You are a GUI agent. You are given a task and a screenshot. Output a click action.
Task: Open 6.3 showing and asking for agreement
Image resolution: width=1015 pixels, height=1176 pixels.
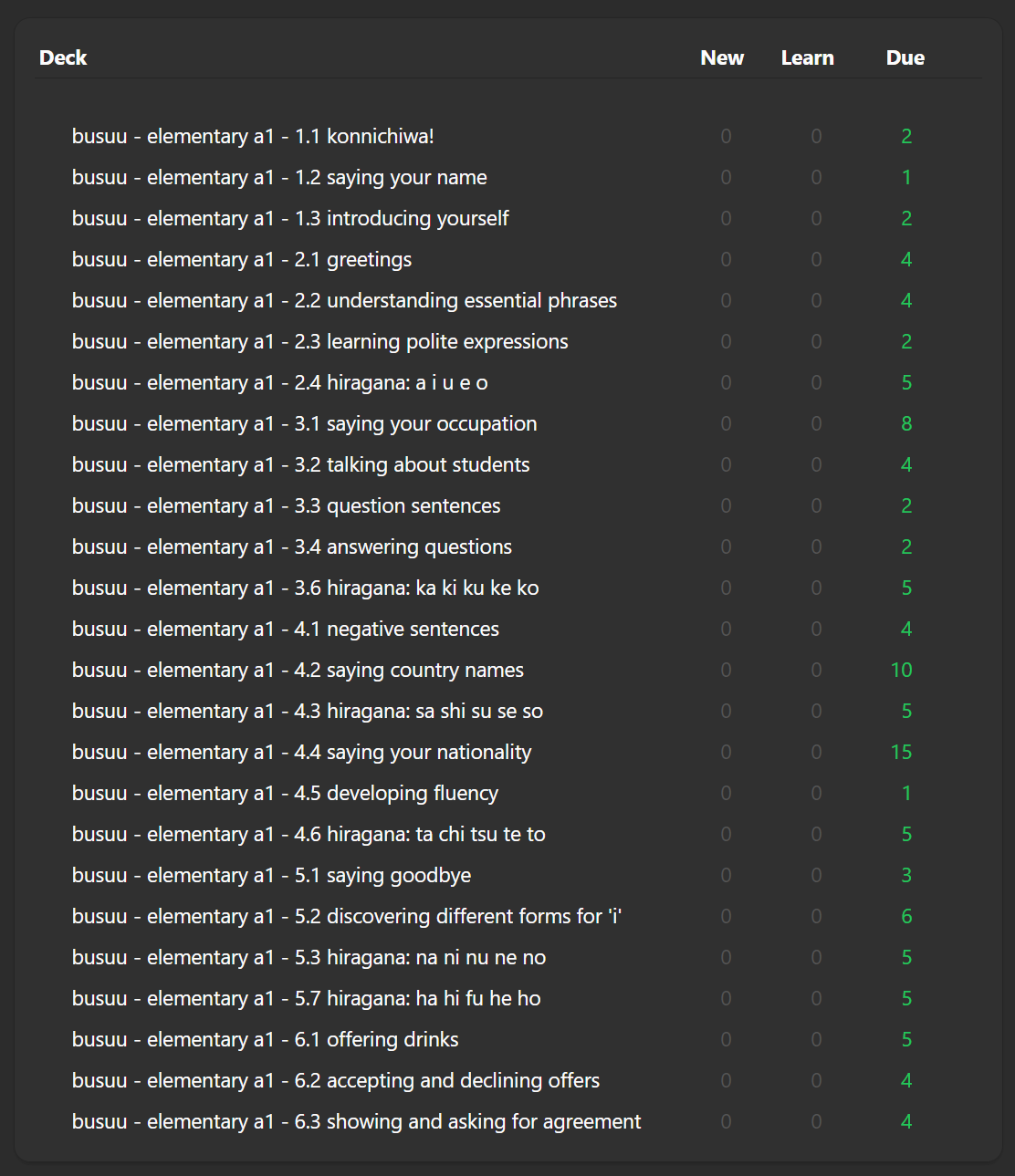click(x=356, y=1122)
